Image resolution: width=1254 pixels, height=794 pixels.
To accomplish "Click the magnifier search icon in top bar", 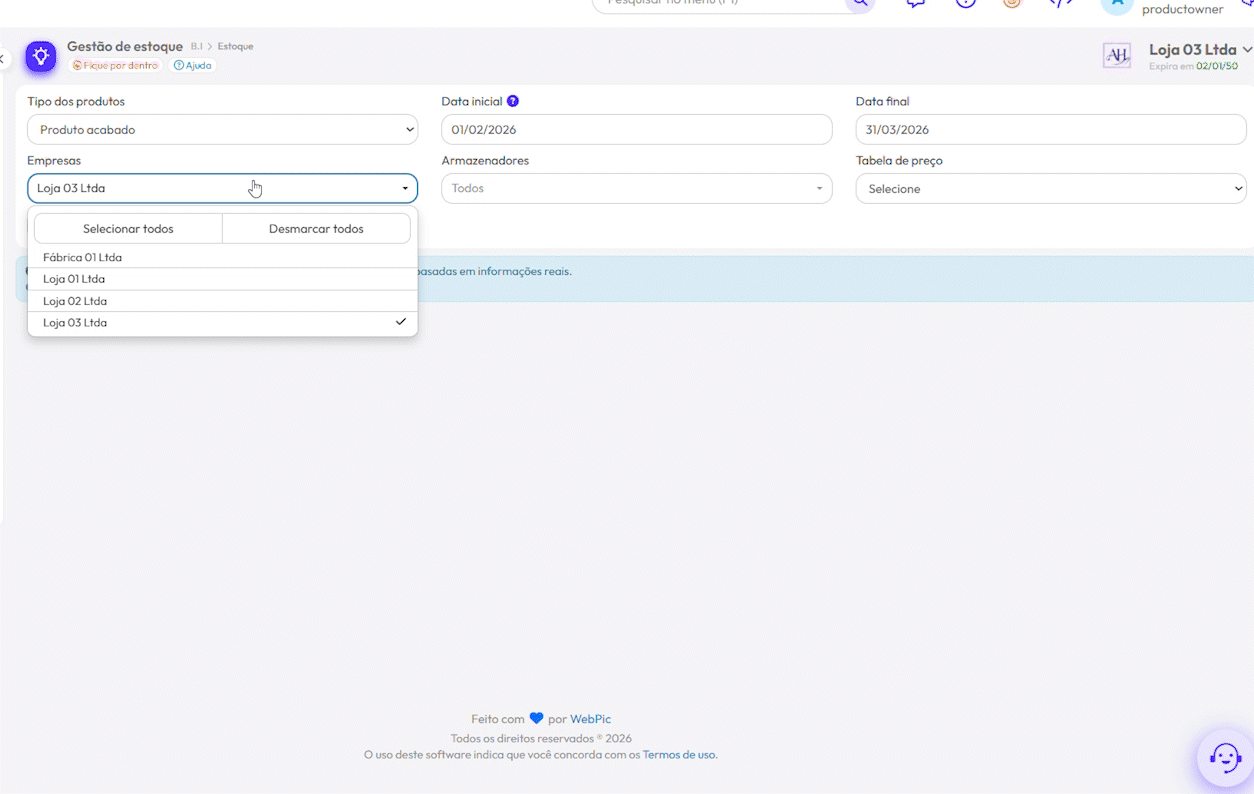I will coord(858,3).
